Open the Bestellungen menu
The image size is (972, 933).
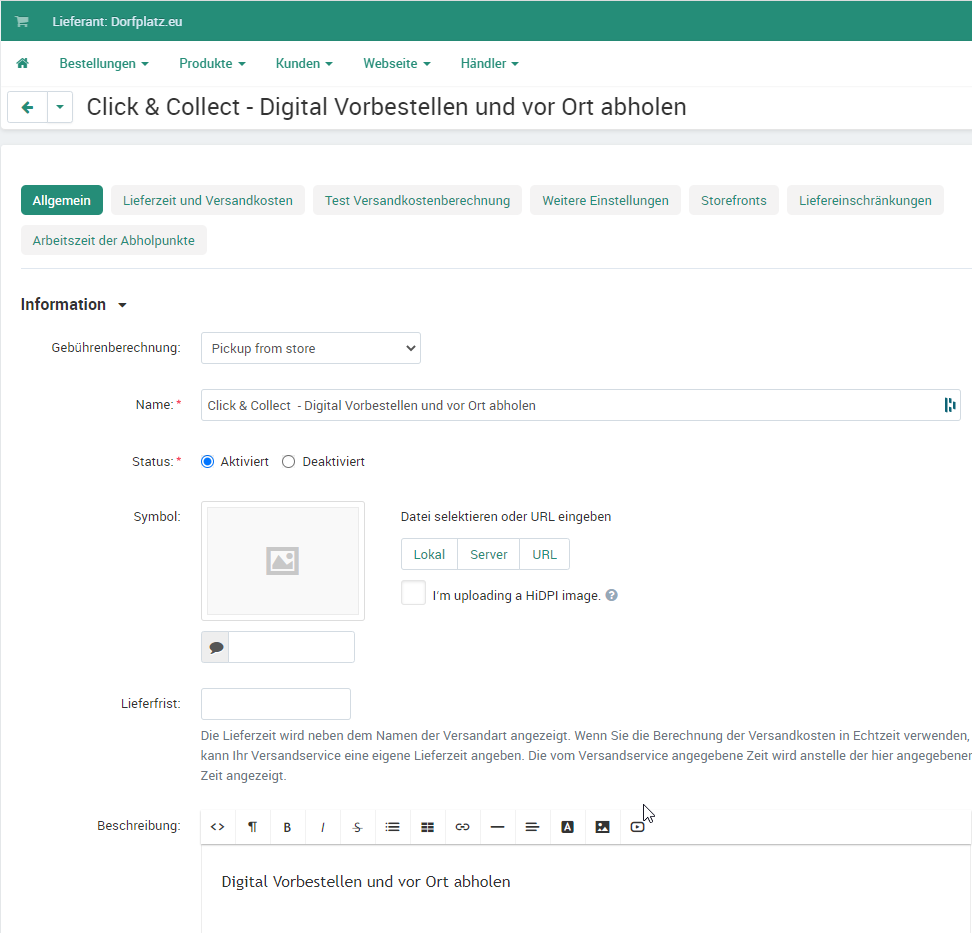coord(104,63)
